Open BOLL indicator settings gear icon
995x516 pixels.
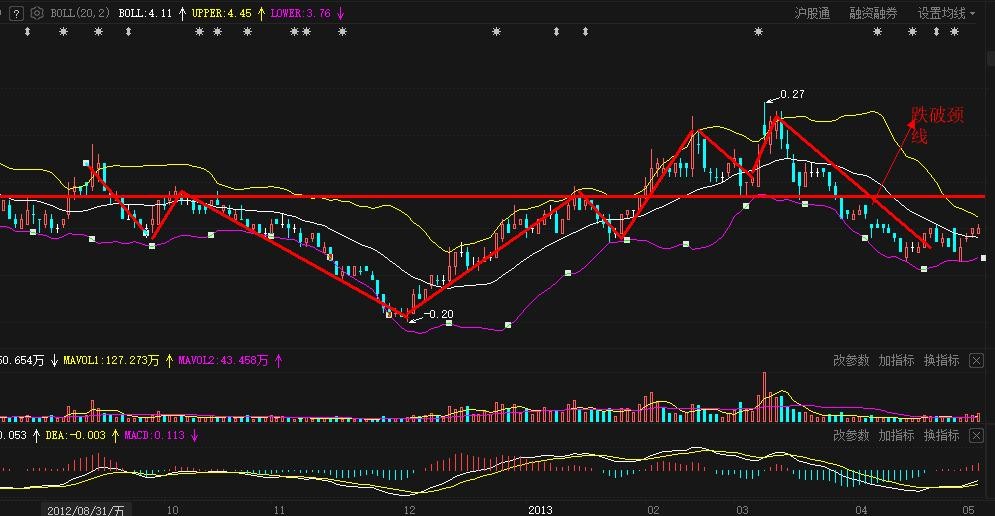click(x=37, y=13)
